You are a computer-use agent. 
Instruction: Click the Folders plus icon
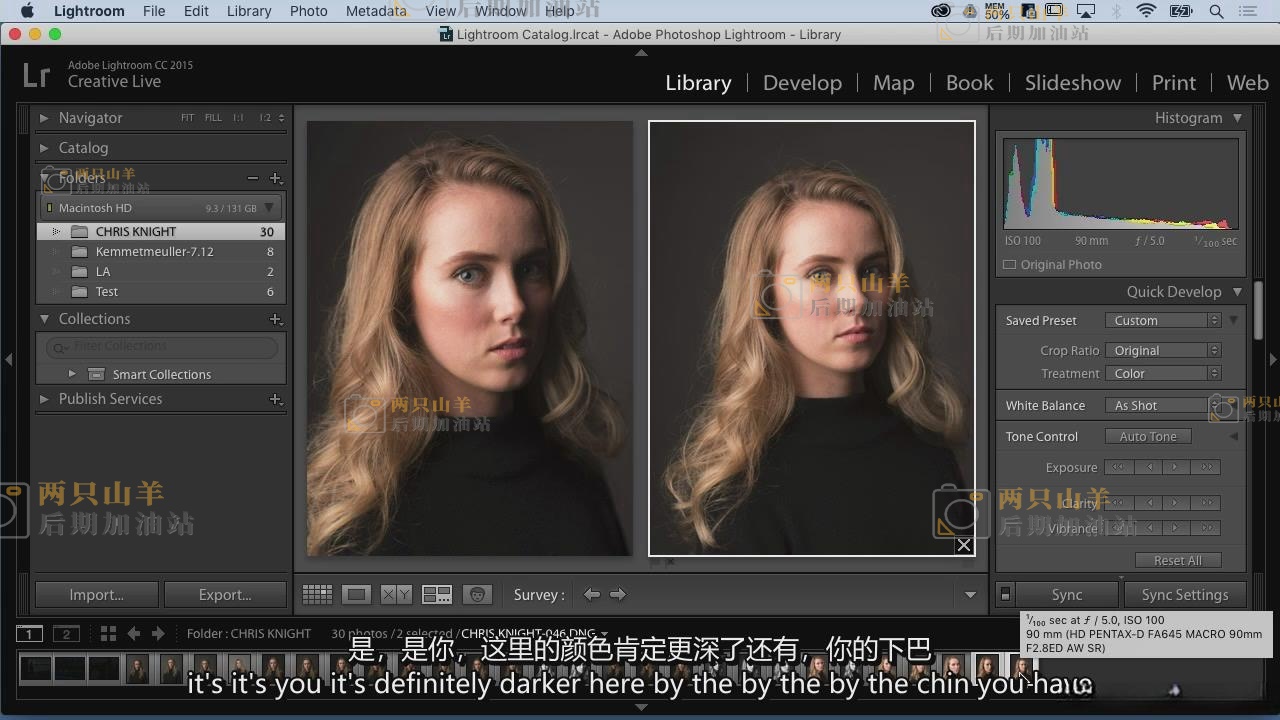coord(276,178)
